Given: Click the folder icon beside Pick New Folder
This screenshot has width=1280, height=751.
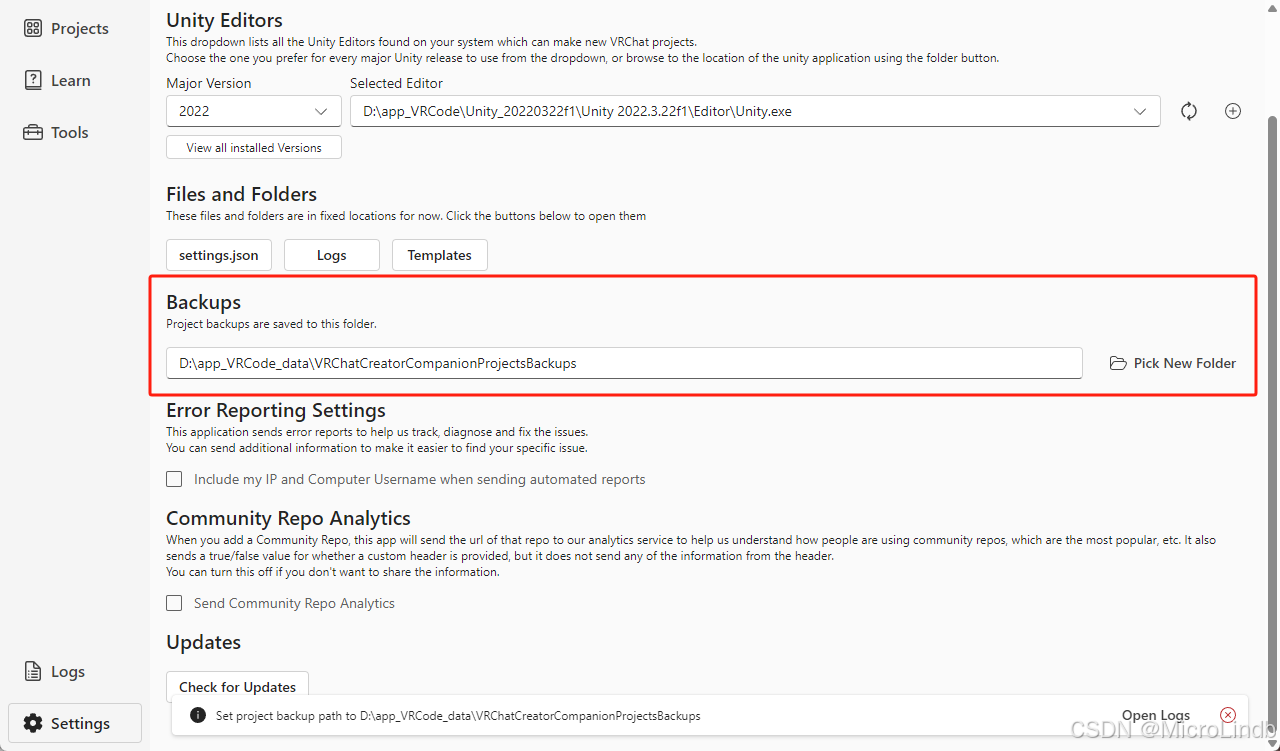Looking at the screenshot, I should (x=1118, y=363).
